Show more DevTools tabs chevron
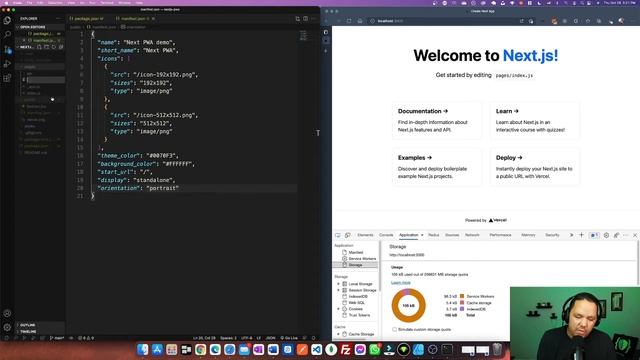This screenshot has height=360, width=640. pos(571,235)
